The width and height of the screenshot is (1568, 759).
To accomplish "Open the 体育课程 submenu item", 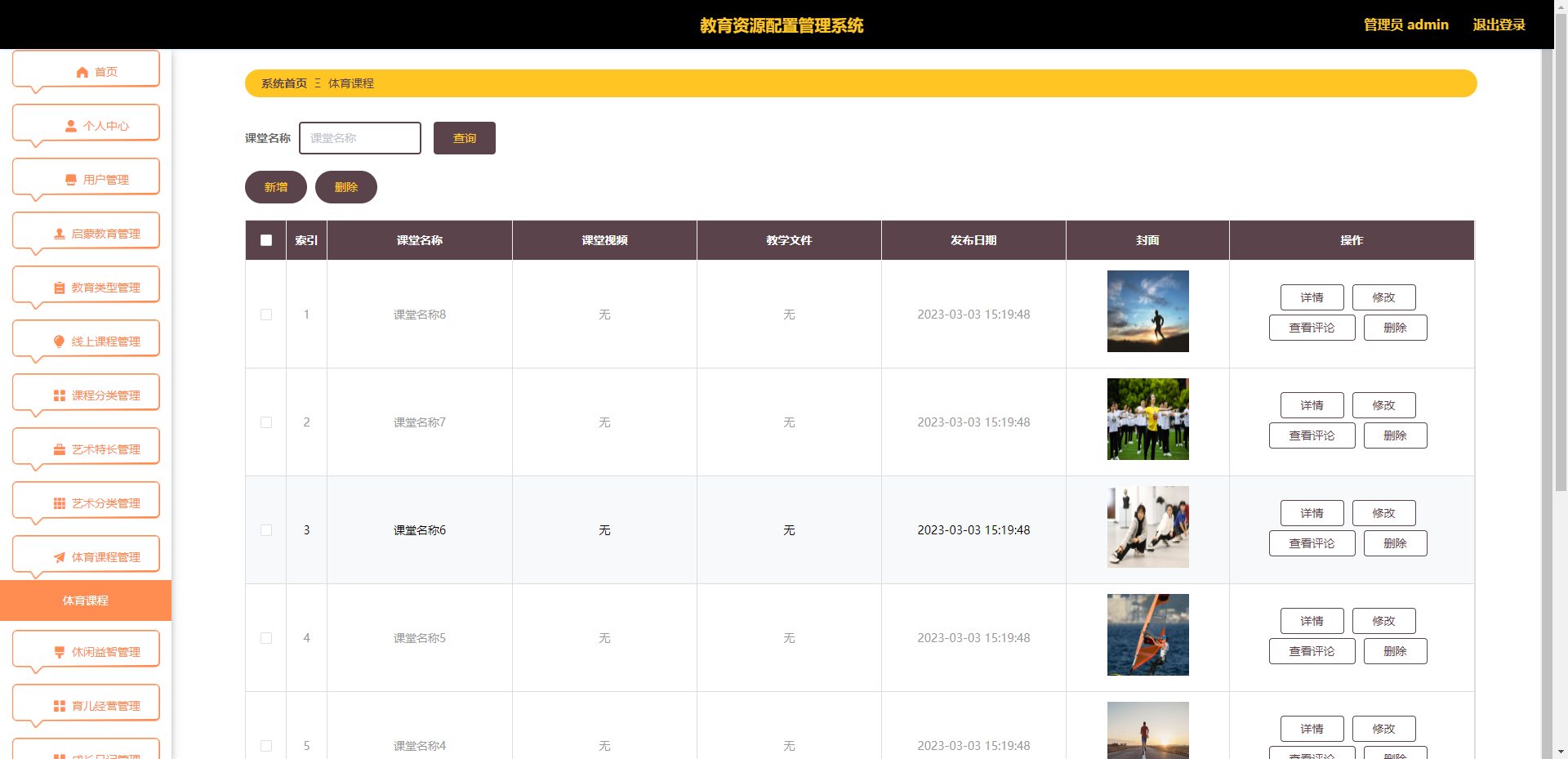I will coord(86,601).
